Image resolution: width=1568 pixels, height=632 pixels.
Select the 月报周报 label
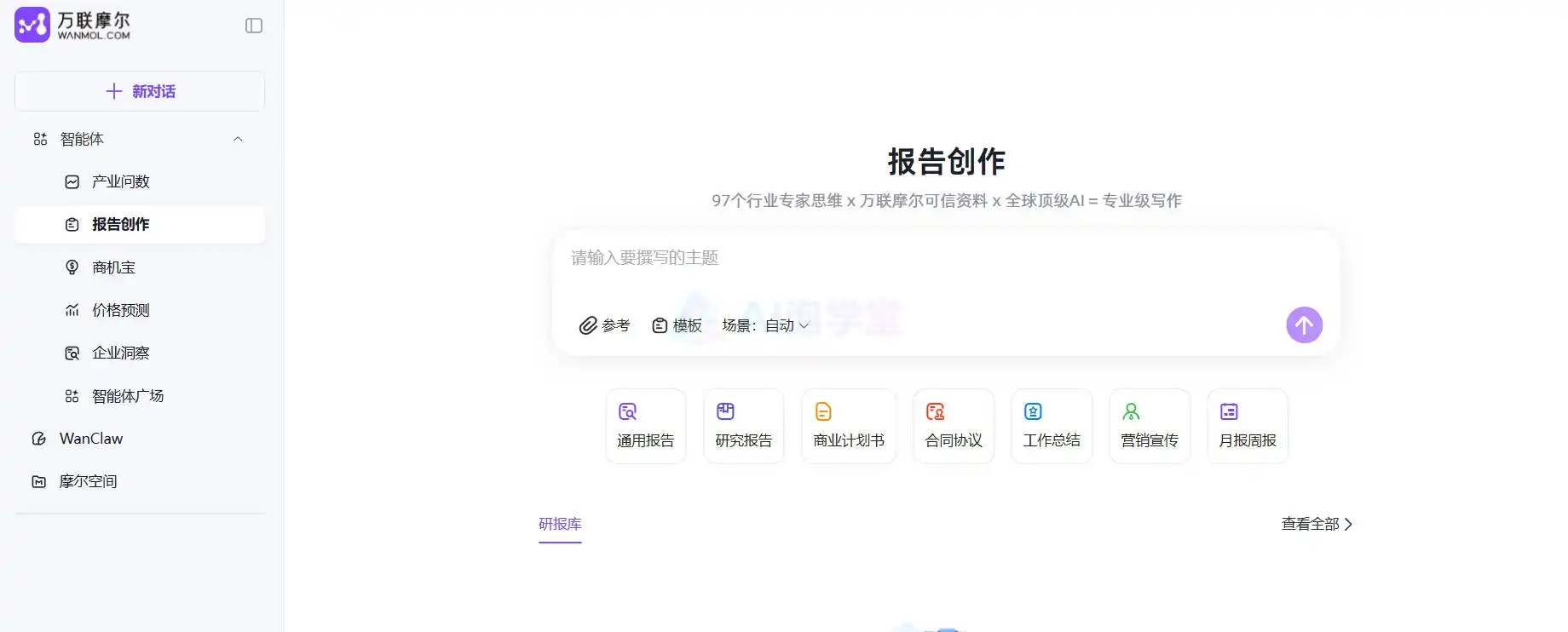[1248, 440]
